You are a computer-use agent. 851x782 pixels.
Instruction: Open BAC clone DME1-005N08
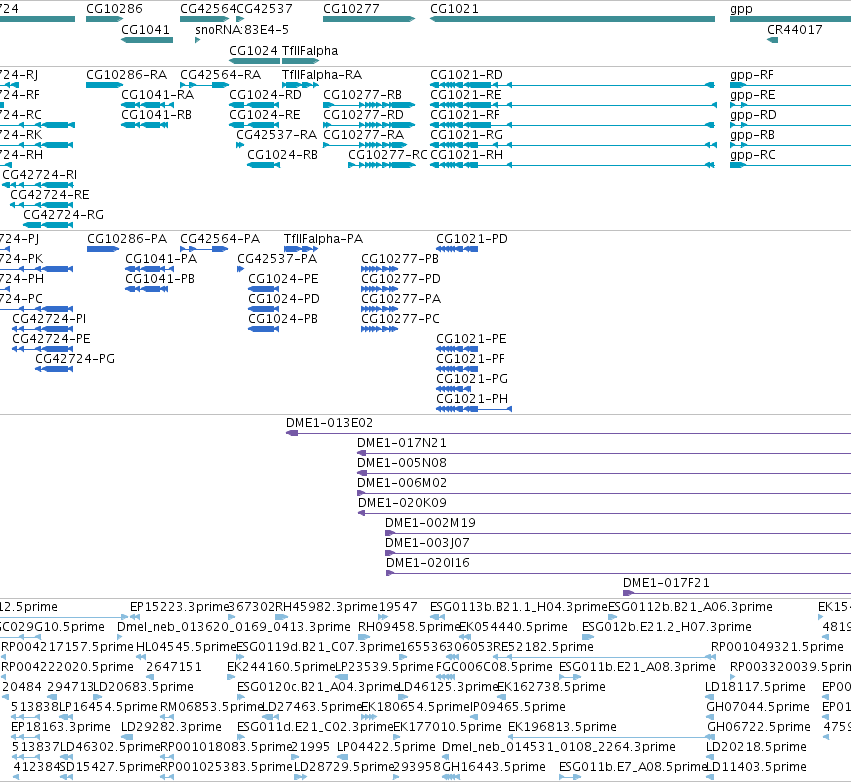402,463
